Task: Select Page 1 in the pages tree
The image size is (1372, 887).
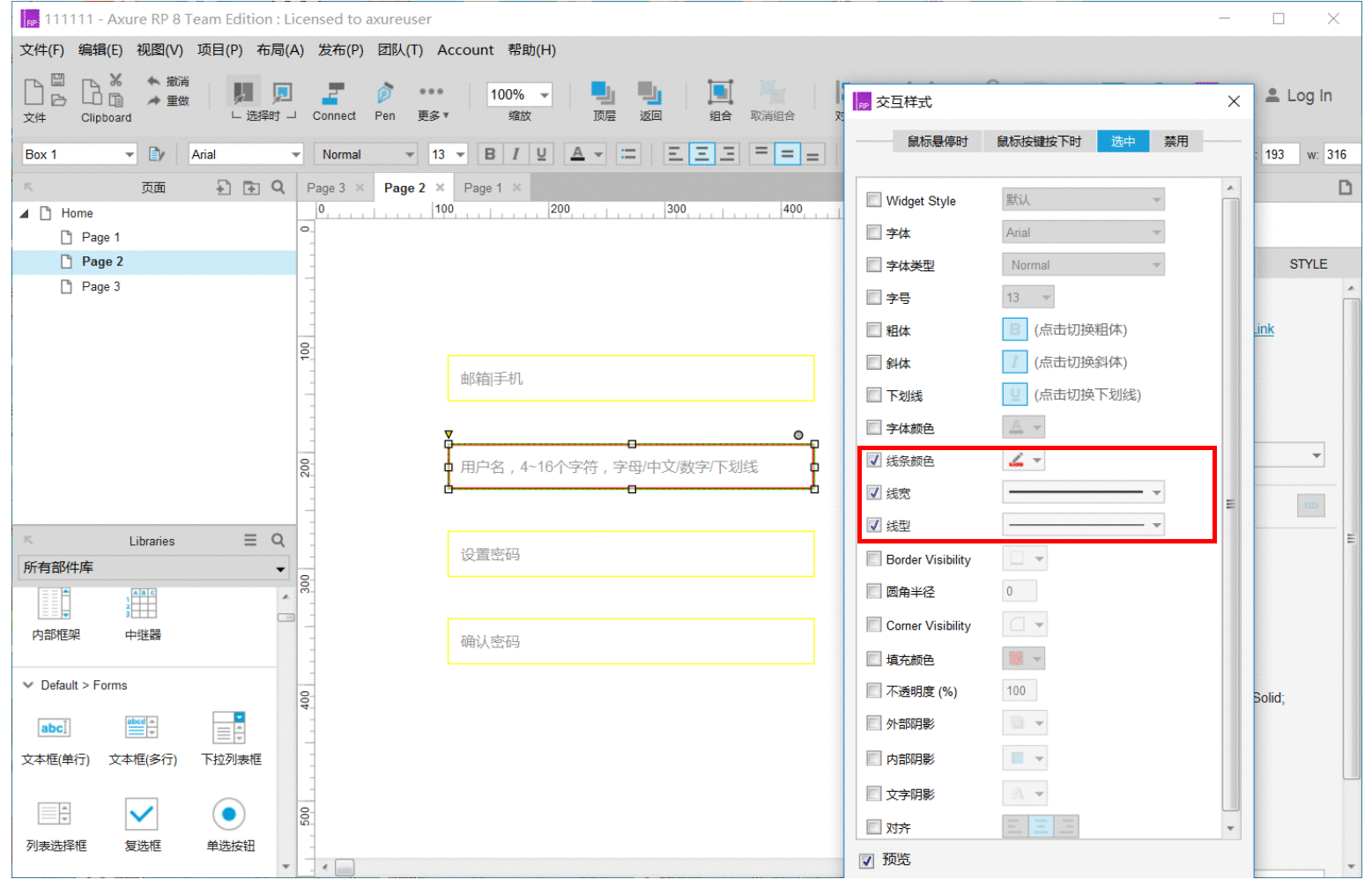Action: (x=100, y=237)
